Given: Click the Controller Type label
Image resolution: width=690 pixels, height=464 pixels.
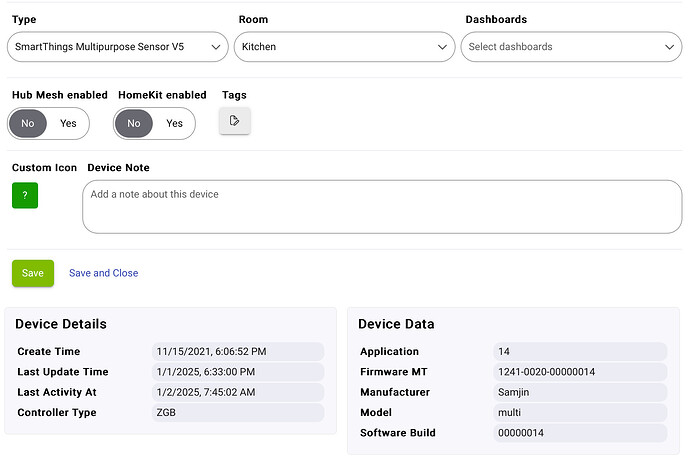Looking at the screenshot, I should [57, 412].
